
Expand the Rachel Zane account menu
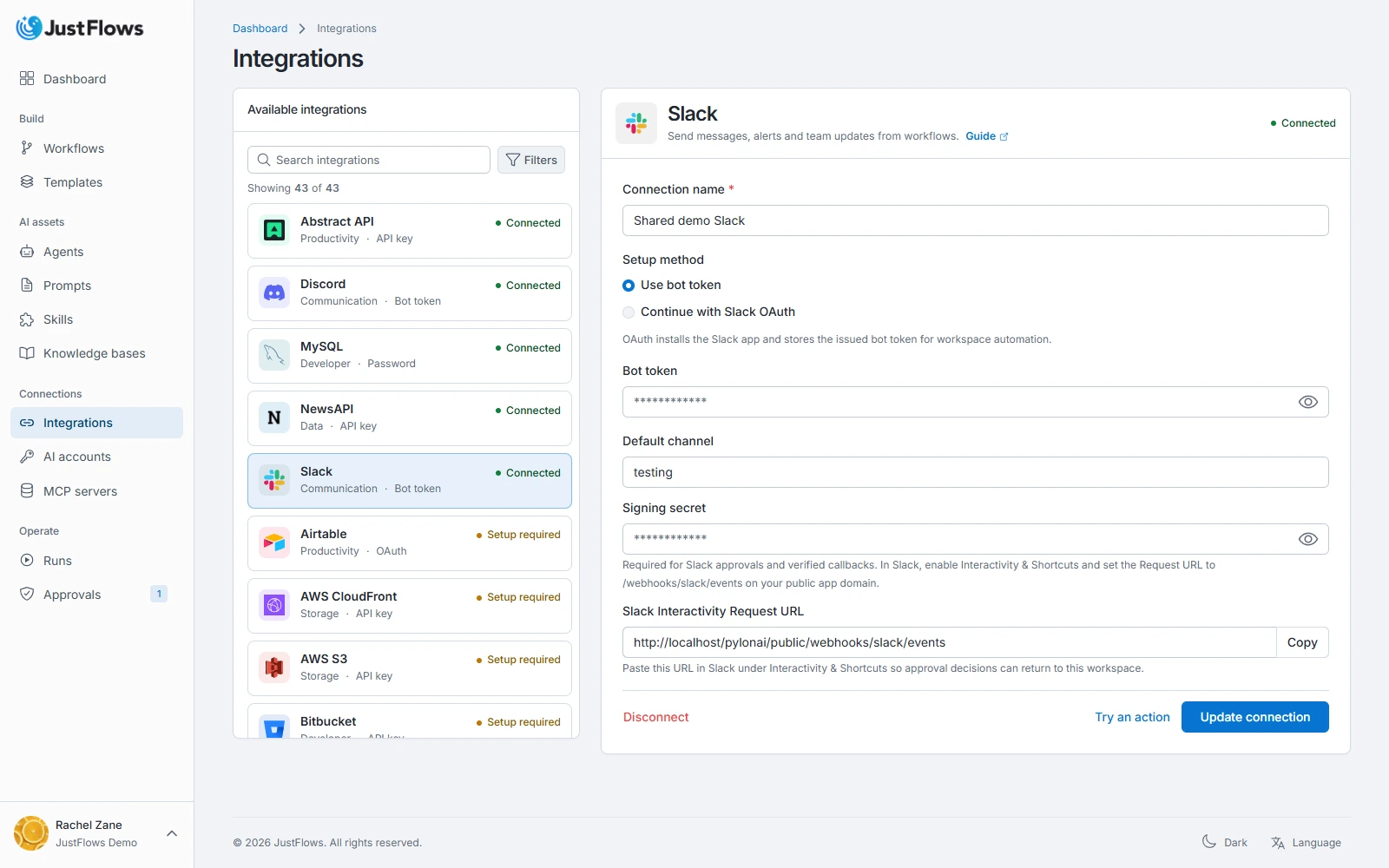[172, 833]
